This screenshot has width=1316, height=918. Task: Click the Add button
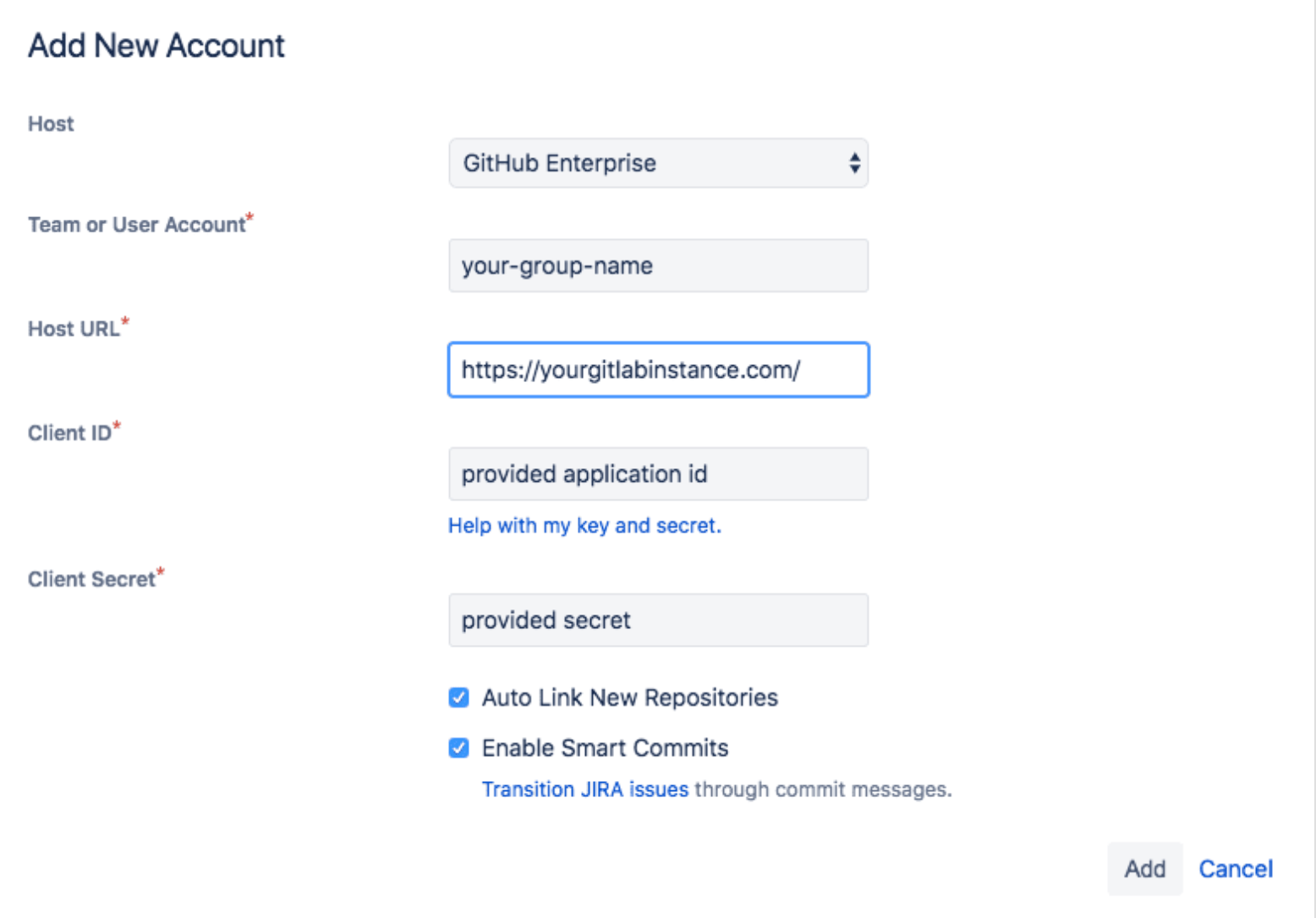pos(1144,868)
